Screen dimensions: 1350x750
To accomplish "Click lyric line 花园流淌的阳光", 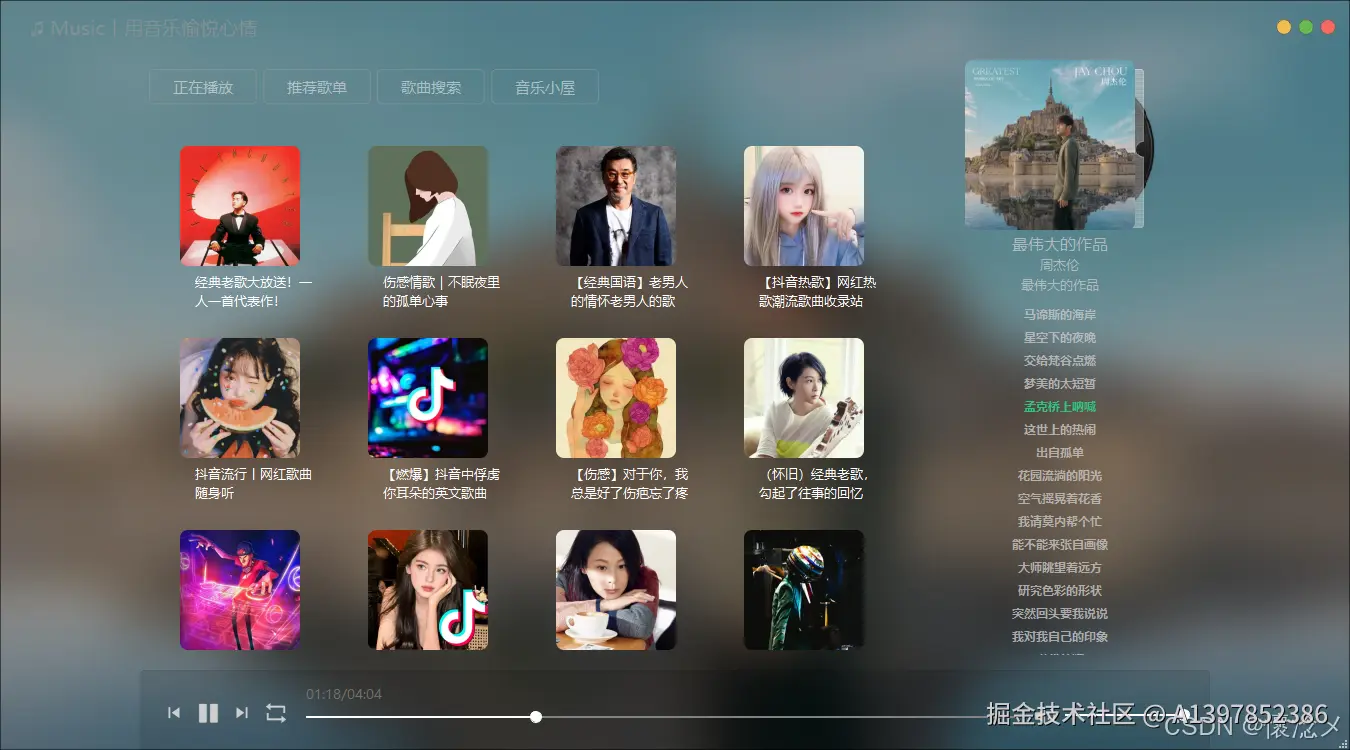I will pos(1060,475).
